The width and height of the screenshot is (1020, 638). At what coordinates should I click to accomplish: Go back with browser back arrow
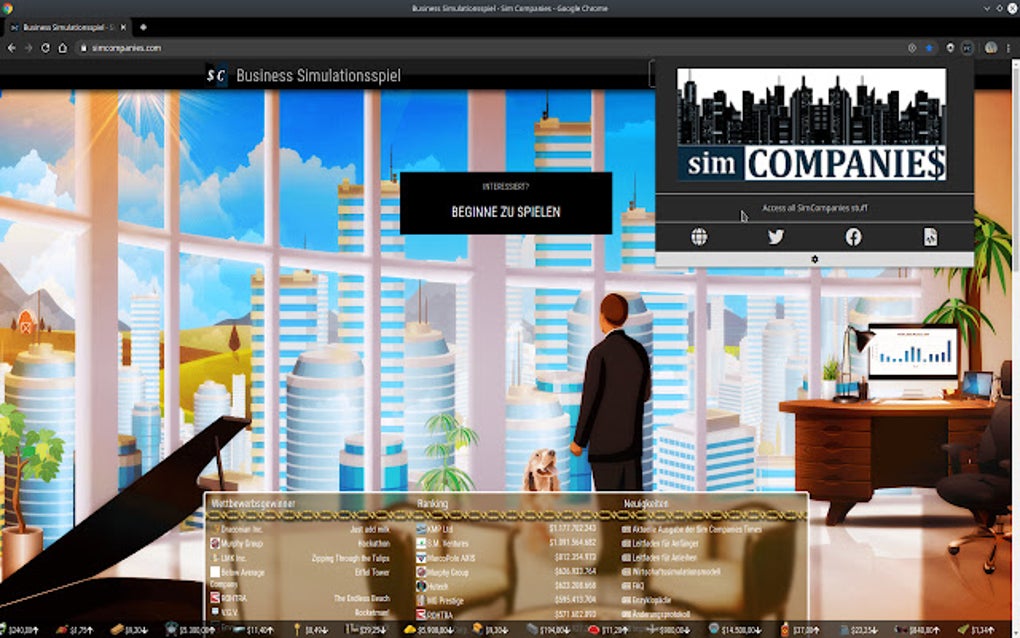pos(12,48)
